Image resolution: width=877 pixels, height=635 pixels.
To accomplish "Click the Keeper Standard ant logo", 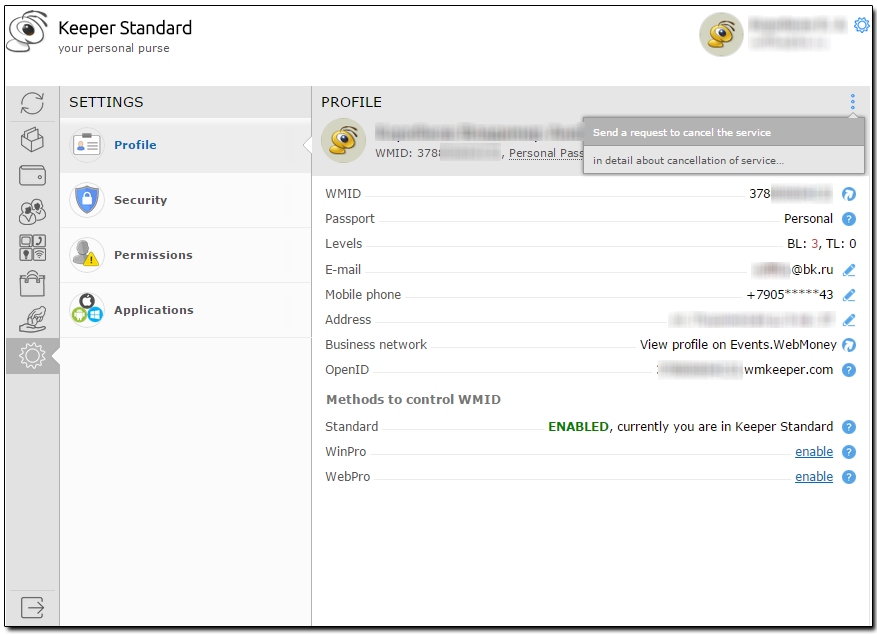I will 28,32.
